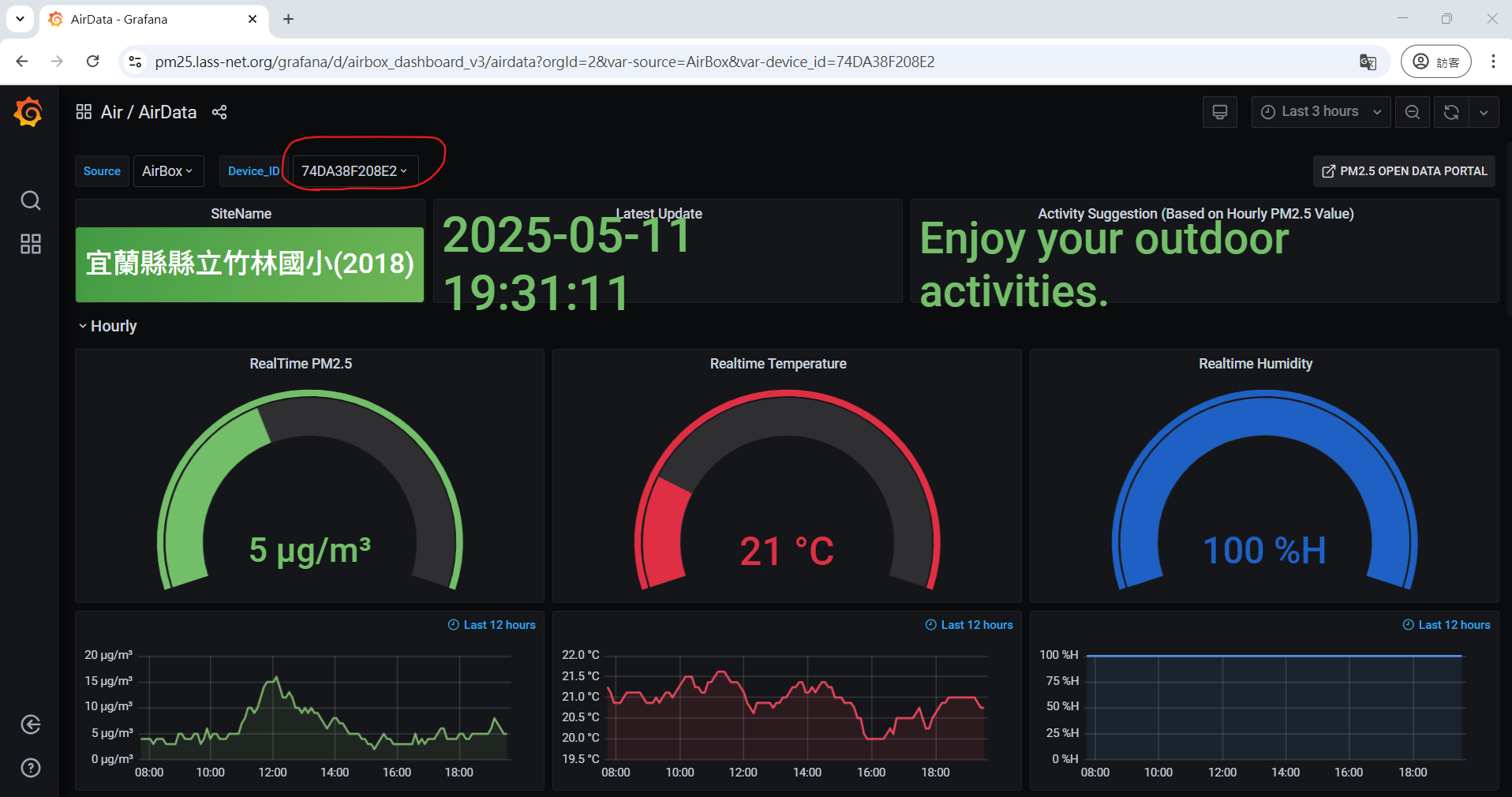1512x797 pixels.
Task: Open the PM2.5 OPEN DATA PORTAL link
Action: [x=1404, y=171]
